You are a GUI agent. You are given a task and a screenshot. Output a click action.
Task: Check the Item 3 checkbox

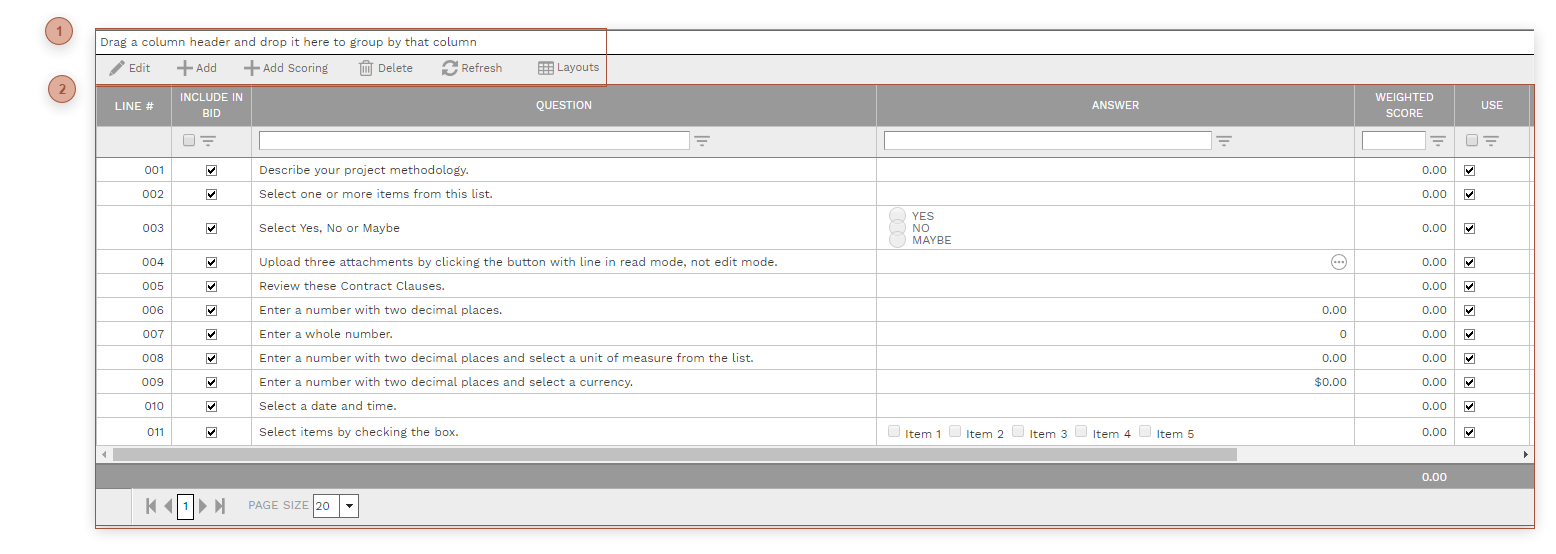click(1018, 432)
